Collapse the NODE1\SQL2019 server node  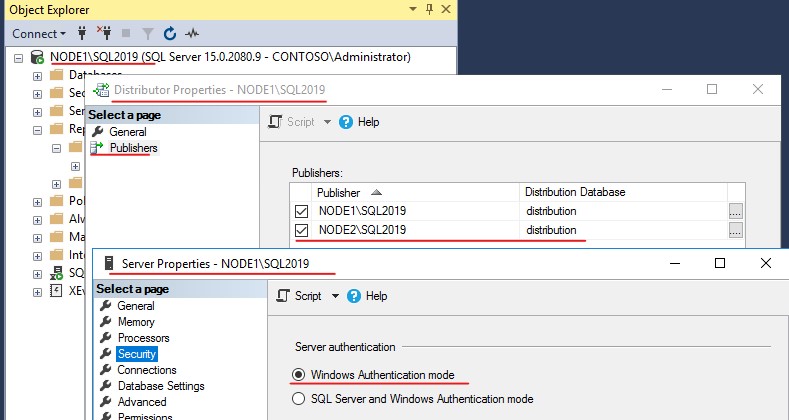pyautogui.click(x=19, y=58)
